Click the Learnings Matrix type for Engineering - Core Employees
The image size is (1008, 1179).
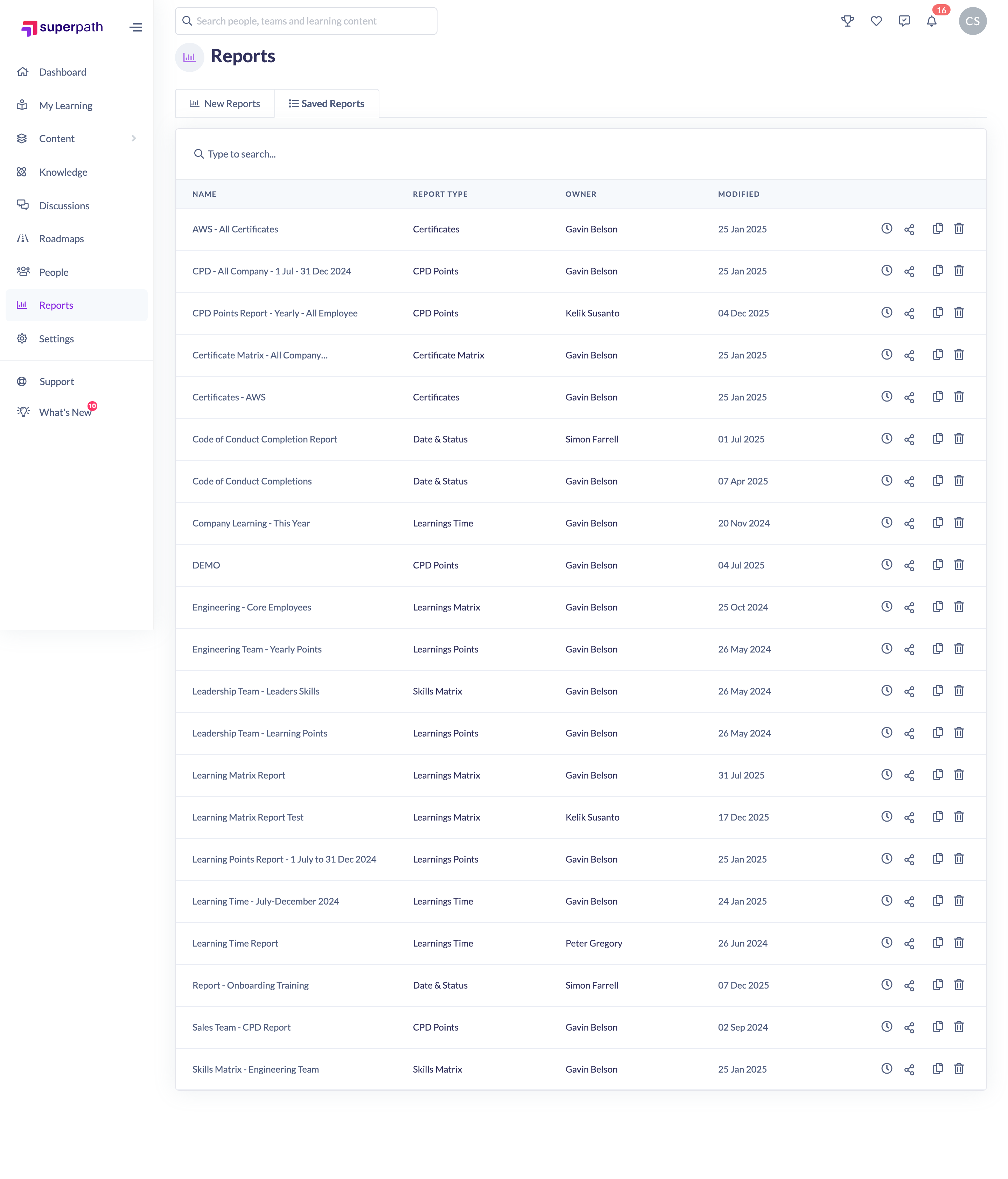pos(446,607)
